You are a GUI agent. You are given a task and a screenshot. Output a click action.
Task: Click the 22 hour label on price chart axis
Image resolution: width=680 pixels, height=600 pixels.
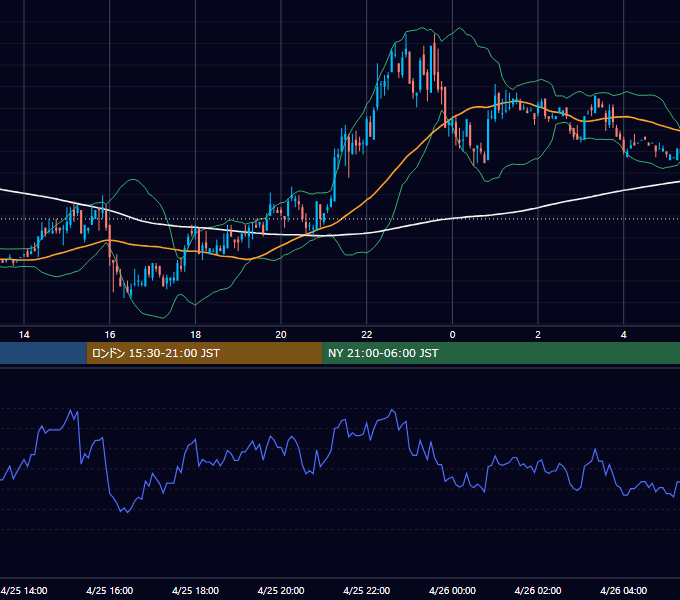[x=367, y=335]
